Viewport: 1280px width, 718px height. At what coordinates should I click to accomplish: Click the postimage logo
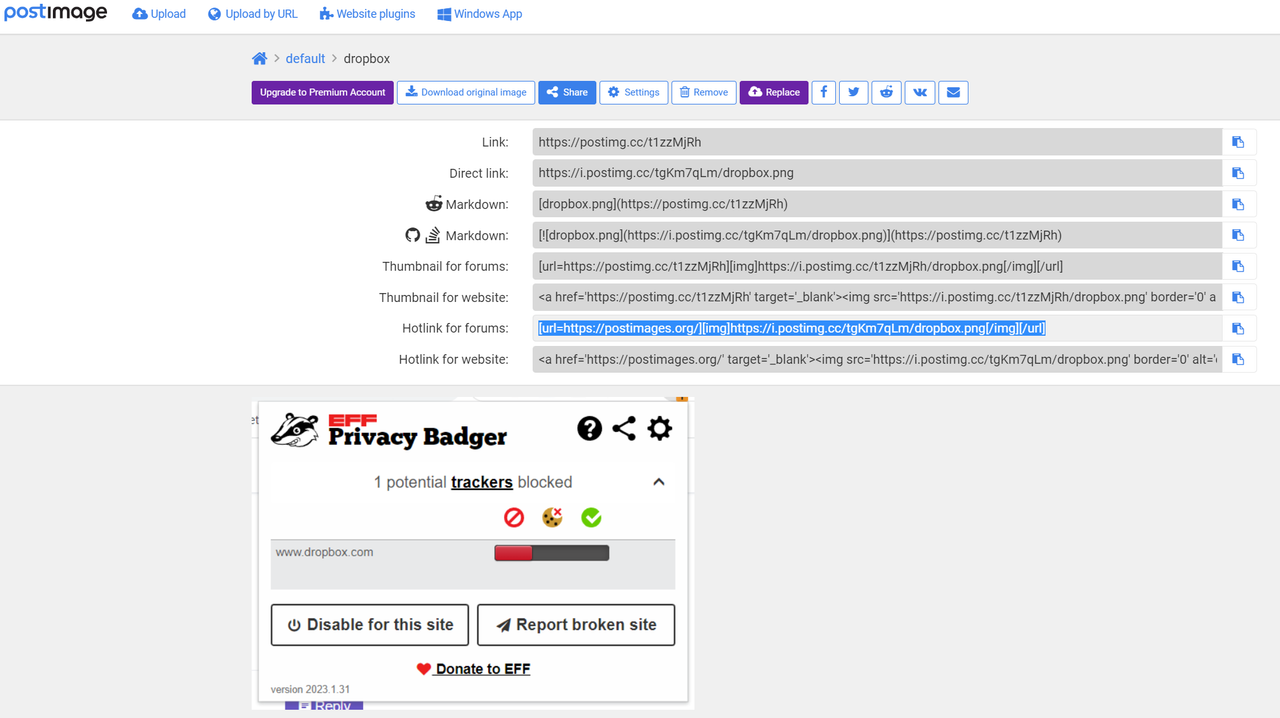tap(56, 13)
